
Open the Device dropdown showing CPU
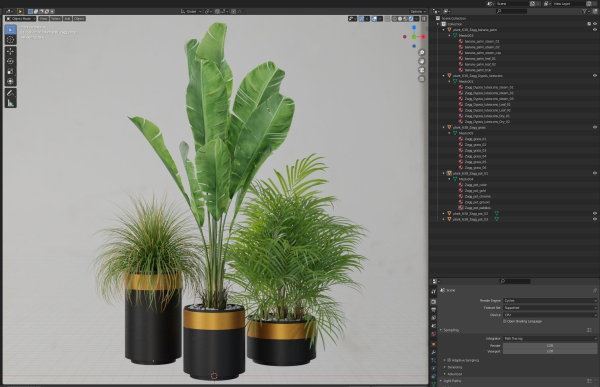550,315
